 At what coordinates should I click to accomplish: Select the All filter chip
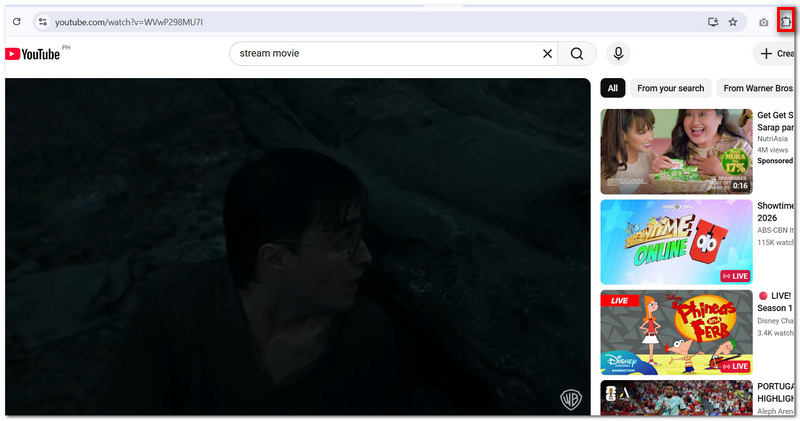click(x=613, y=88)
